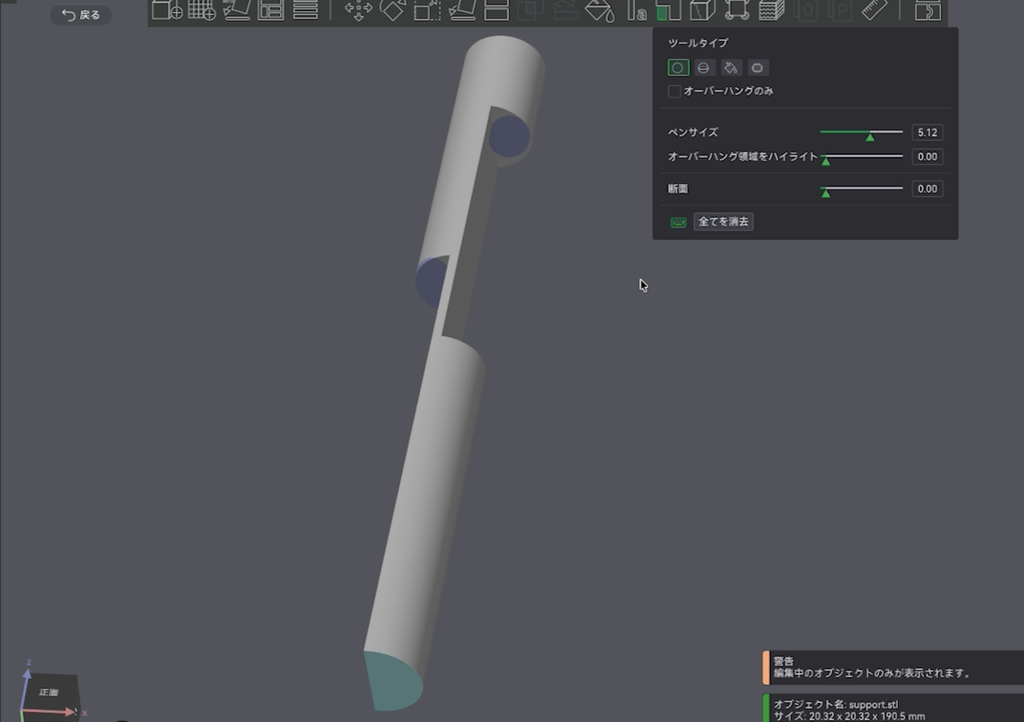Select the sphere brush tool type
1024x722 pixels.
[x=704, y=67]
